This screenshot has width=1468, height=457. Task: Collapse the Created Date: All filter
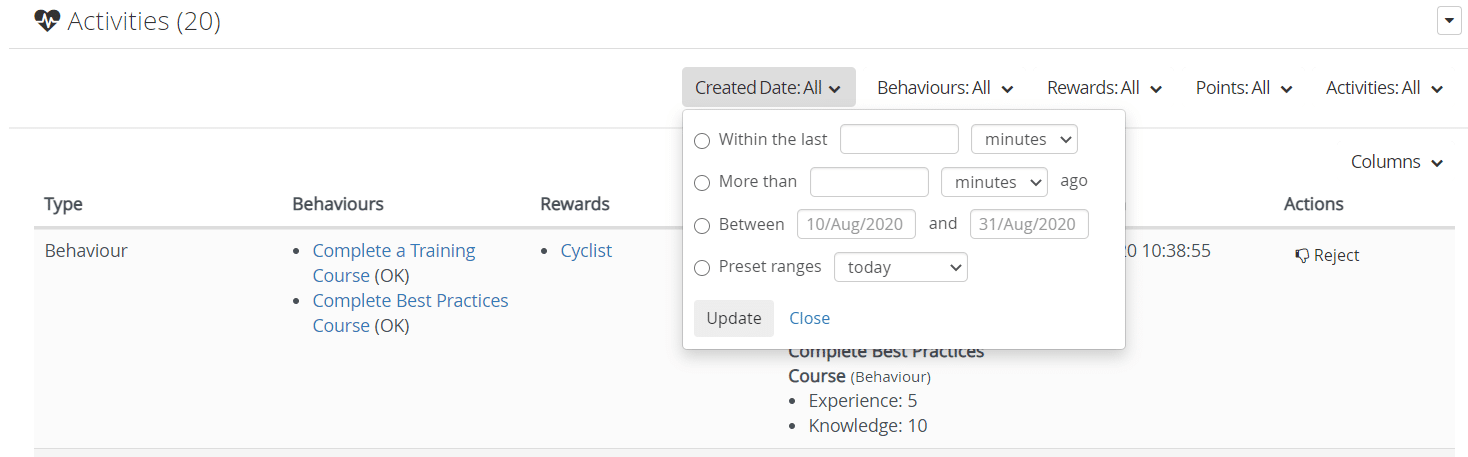pyautogui.click(x=768, y=88)
